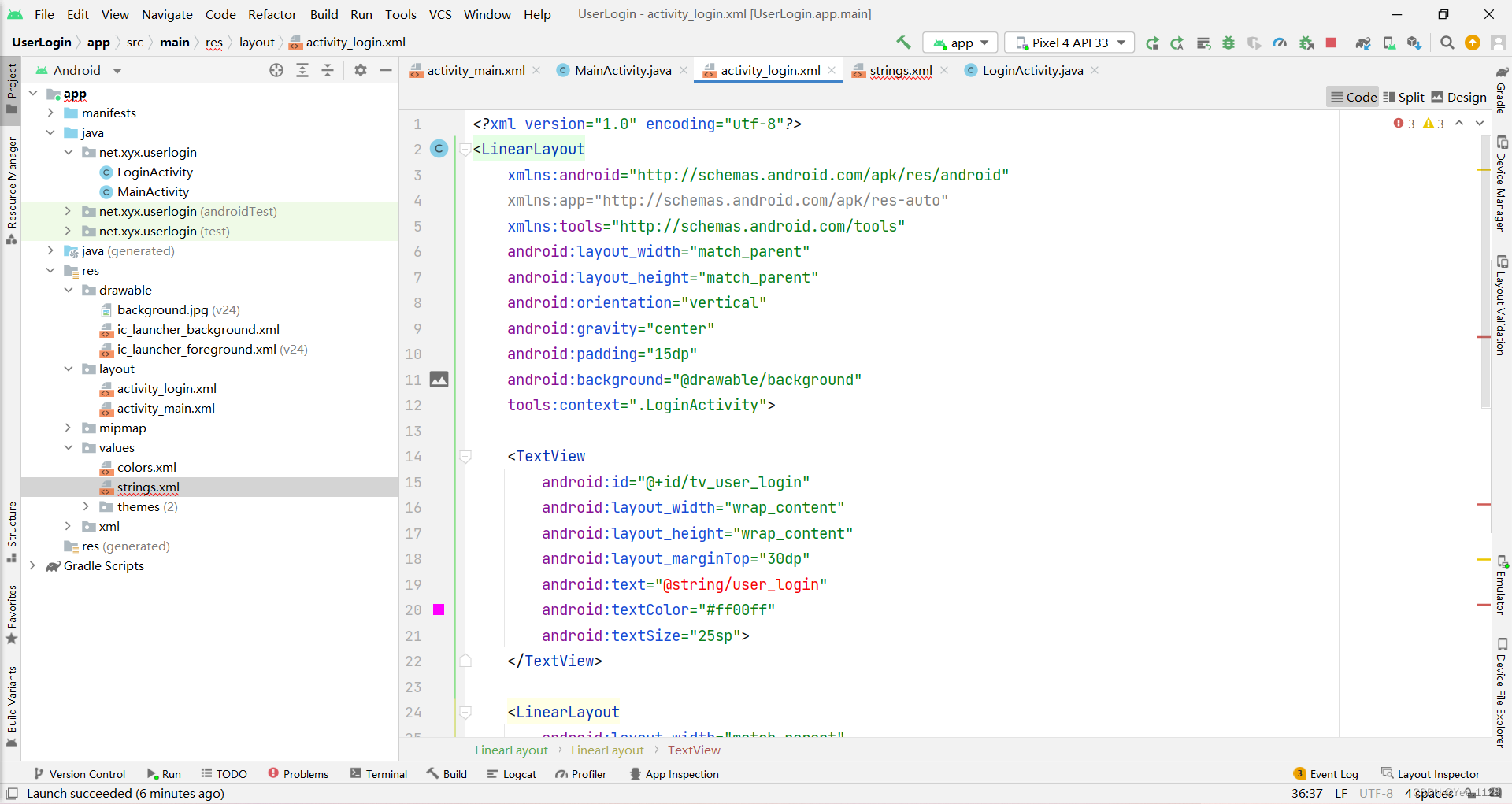1512x804 pixels.
Task: Toggle the Project tool window tab
Action: [11, 88]
